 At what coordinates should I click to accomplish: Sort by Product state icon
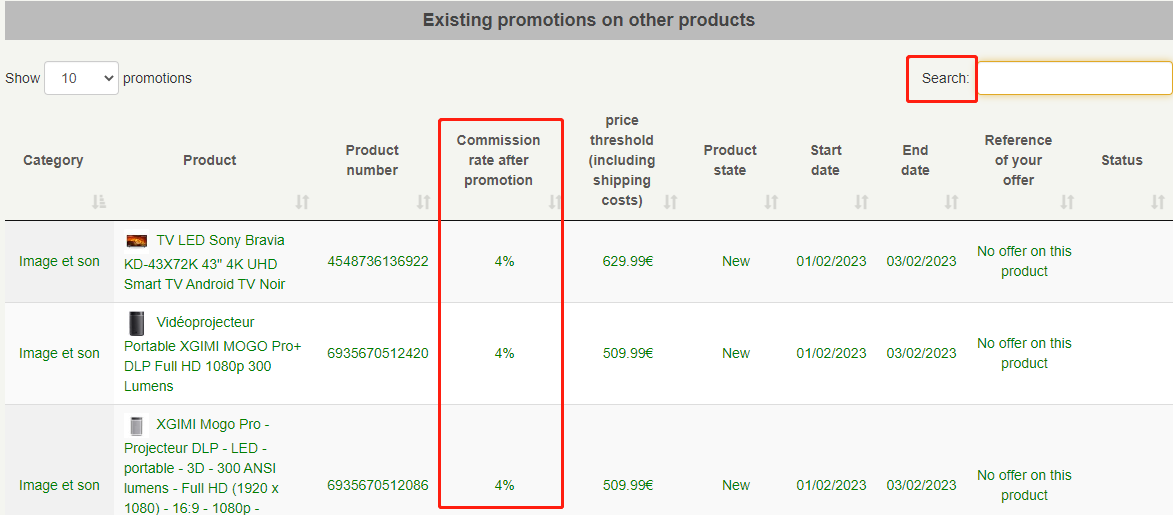click(x=771, y=202)
